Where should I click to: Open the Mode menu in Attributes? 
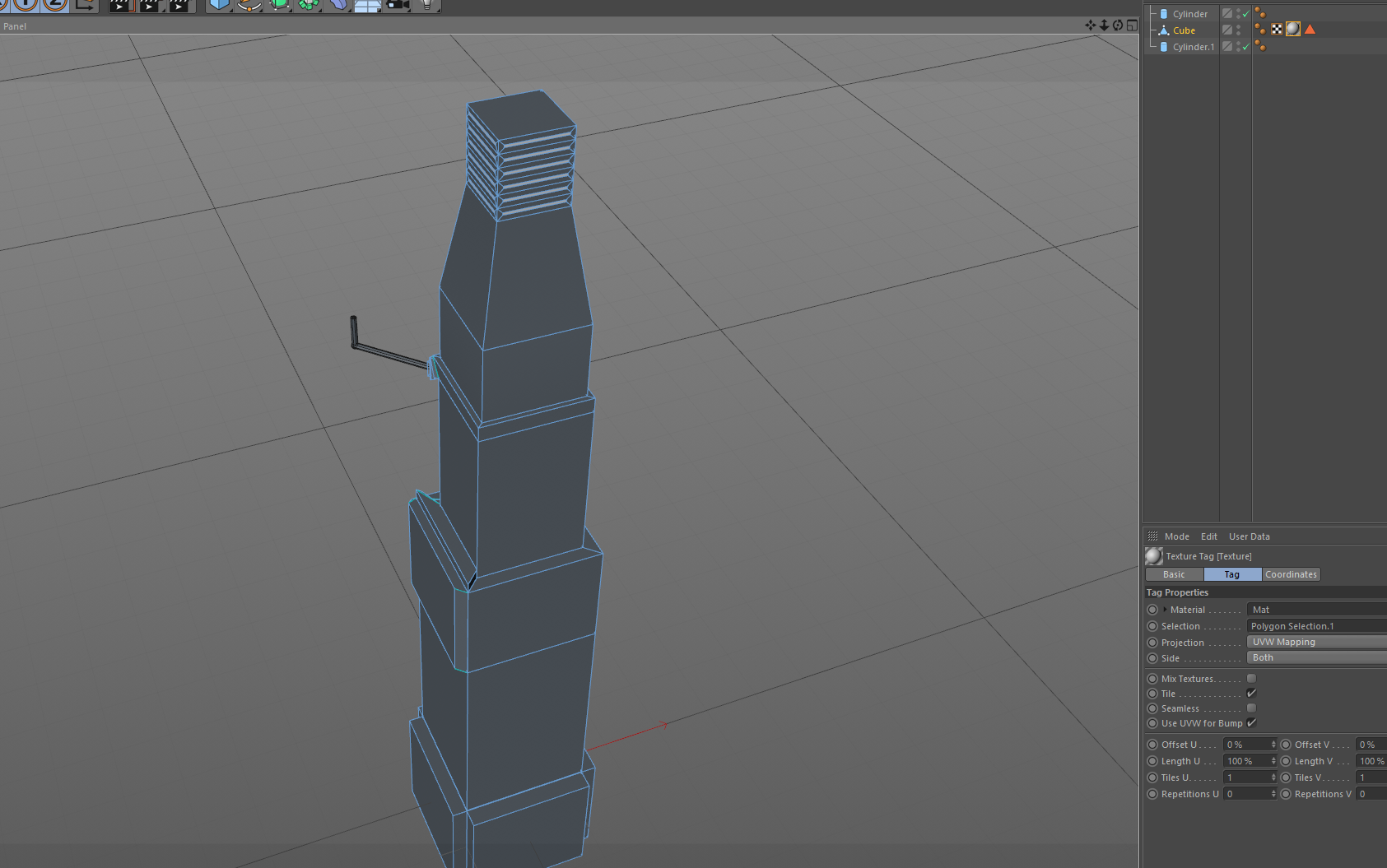pyautogui.click(x=1176, y=536)
